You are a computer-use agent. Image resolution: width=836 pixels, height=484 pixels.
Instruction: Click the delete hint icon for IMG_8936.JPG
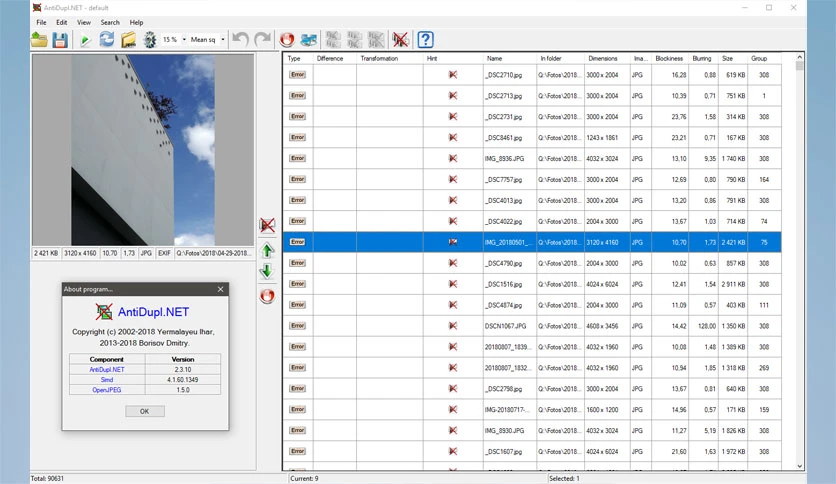(x=453, y=158)
